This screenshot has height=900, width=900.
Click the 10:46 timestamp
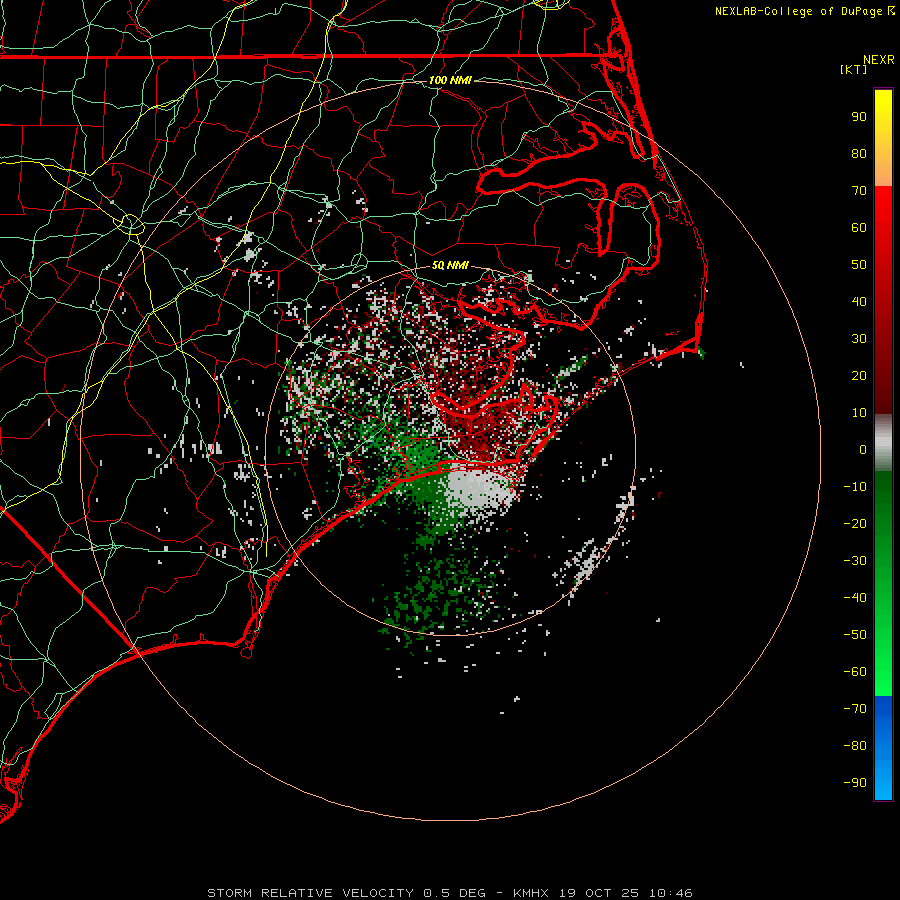click(671, 893)
